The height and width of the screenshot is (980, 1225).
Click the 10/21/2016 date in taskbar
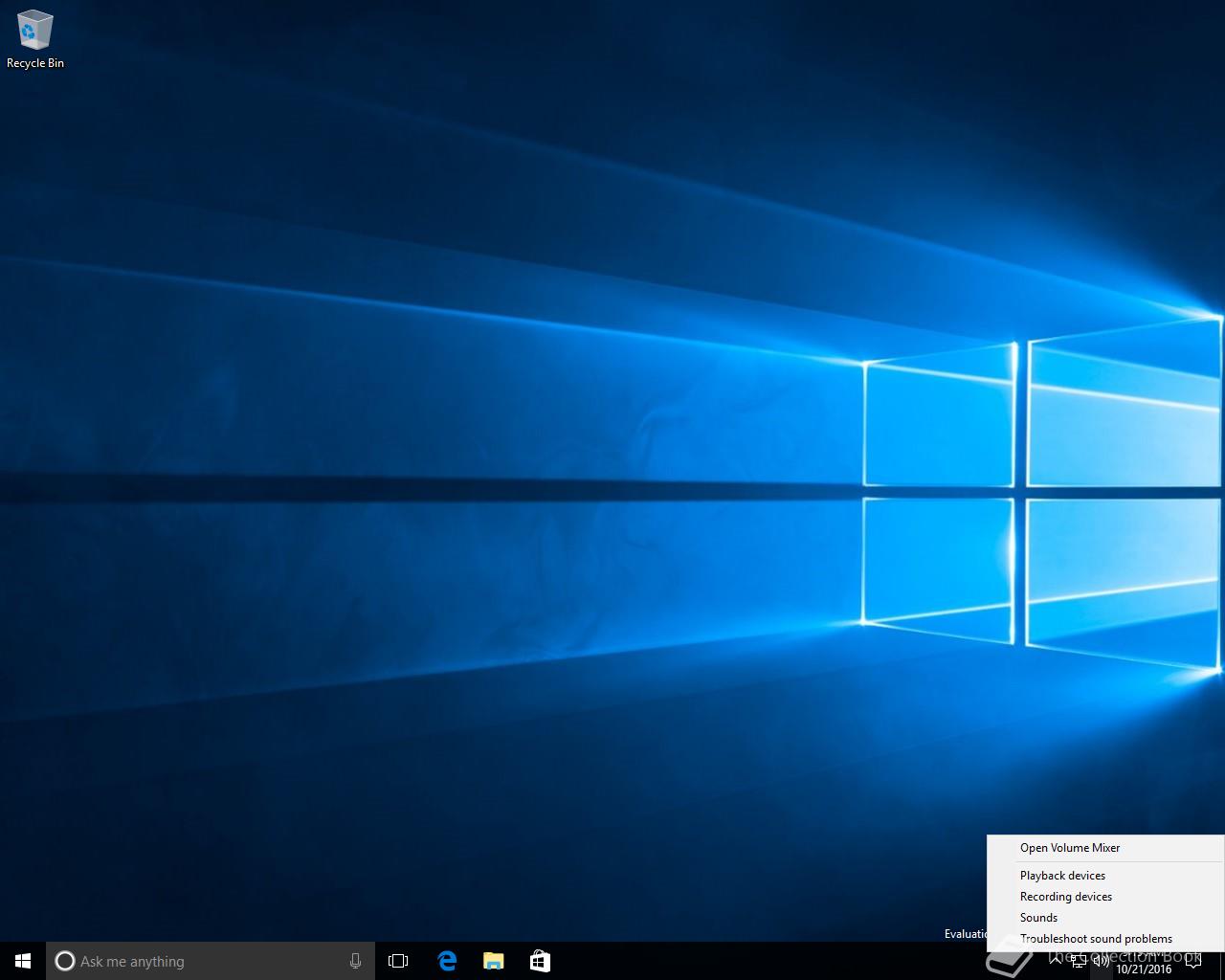1144,969
